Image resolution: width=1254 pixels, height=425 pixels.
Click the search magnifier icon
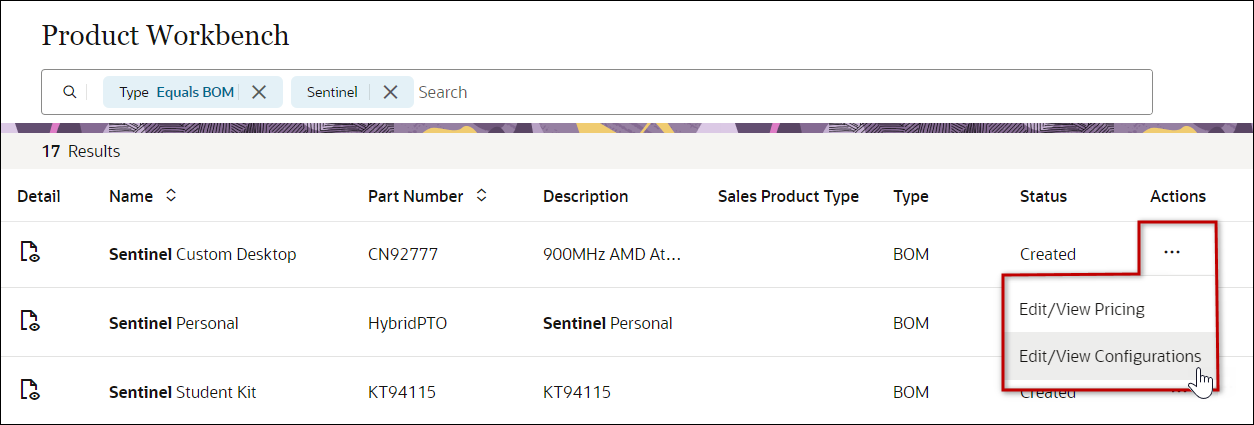click(69, 92)
